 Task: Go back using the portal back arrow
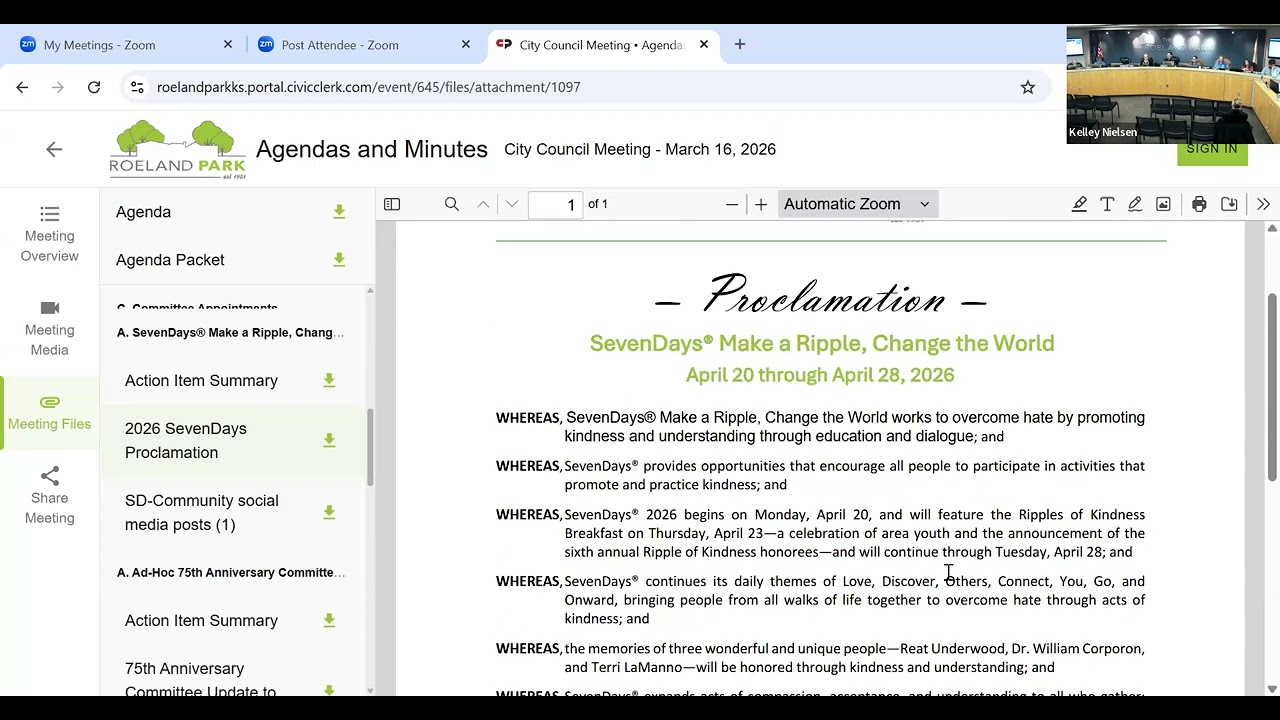tap(54, 149)
